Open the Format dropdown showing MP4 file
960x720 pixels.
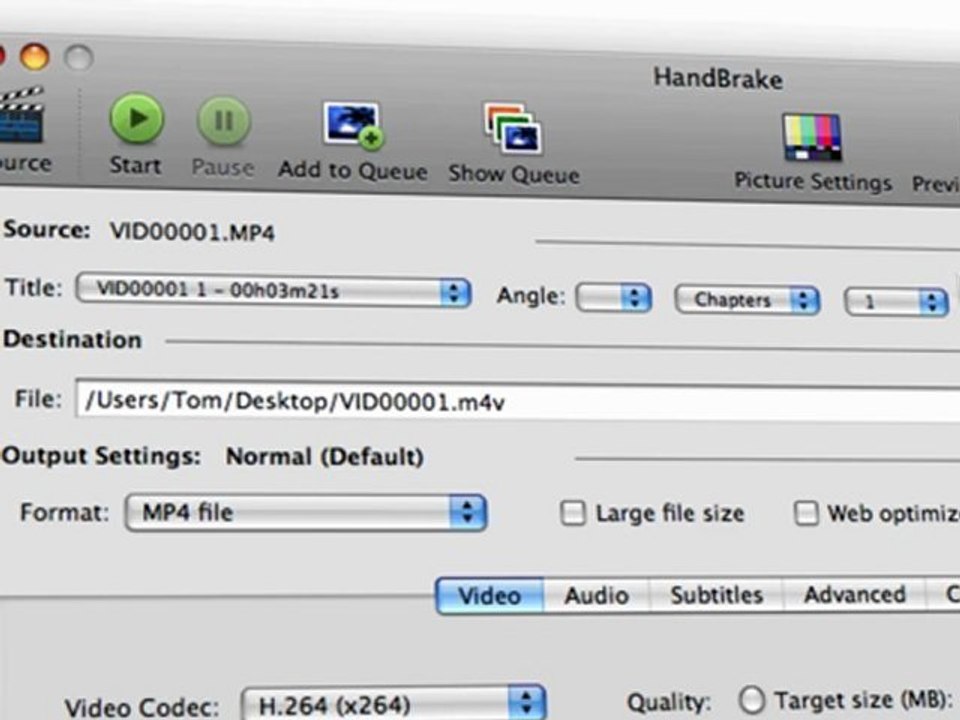click(x=306, y=512)
